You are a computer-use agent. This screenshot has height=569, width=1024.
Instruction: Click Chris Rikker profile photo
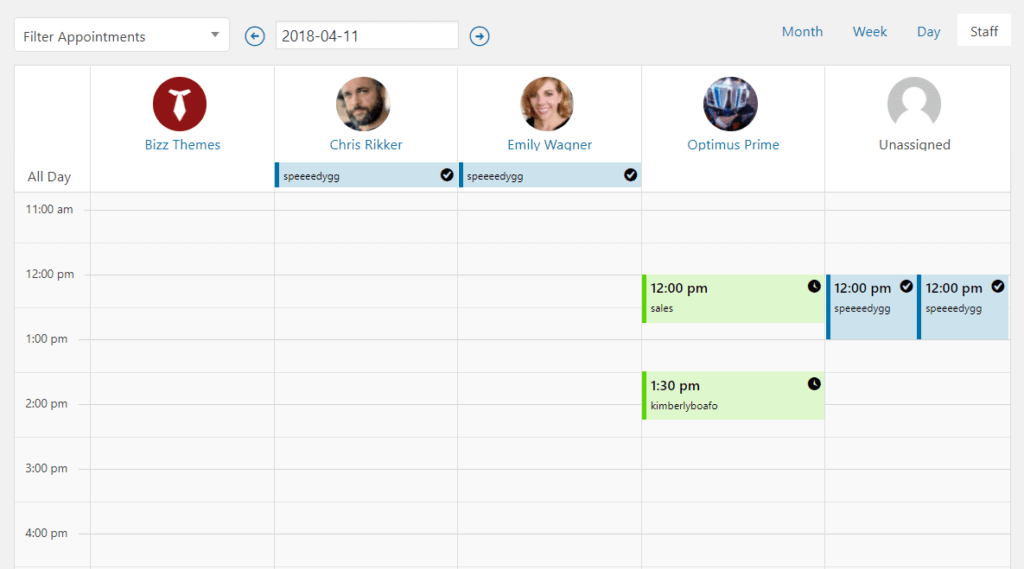tap(363, 104)
